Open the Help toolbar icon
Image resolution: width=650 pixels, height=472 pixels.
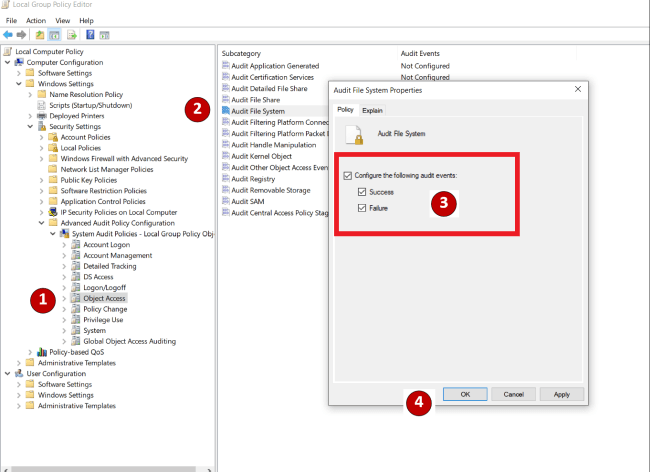pos(90,35)
